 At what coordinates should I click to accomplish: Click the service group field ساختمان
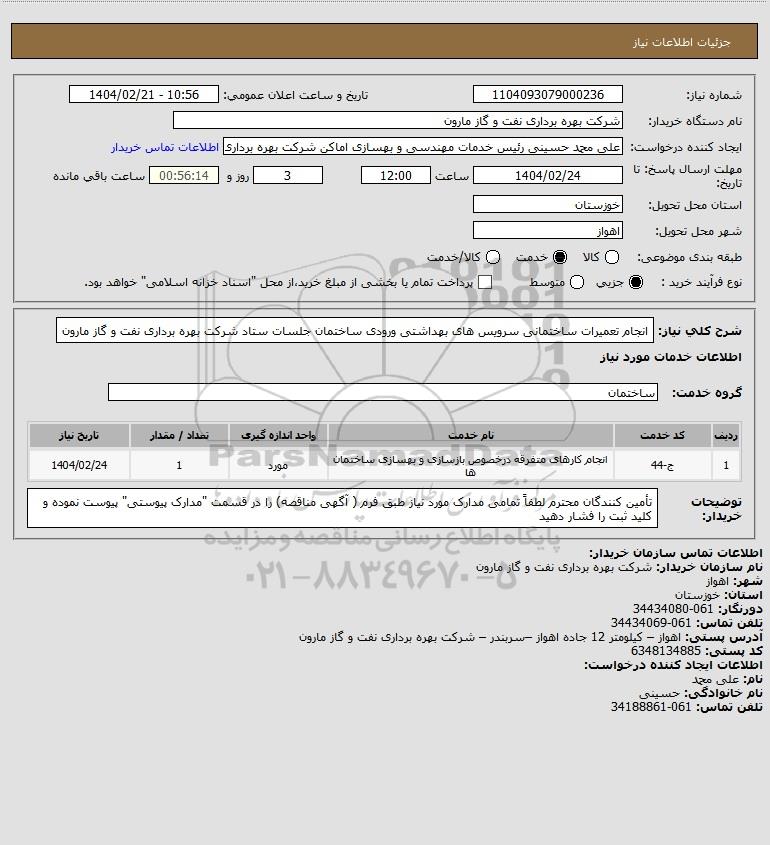coord(383,392)
